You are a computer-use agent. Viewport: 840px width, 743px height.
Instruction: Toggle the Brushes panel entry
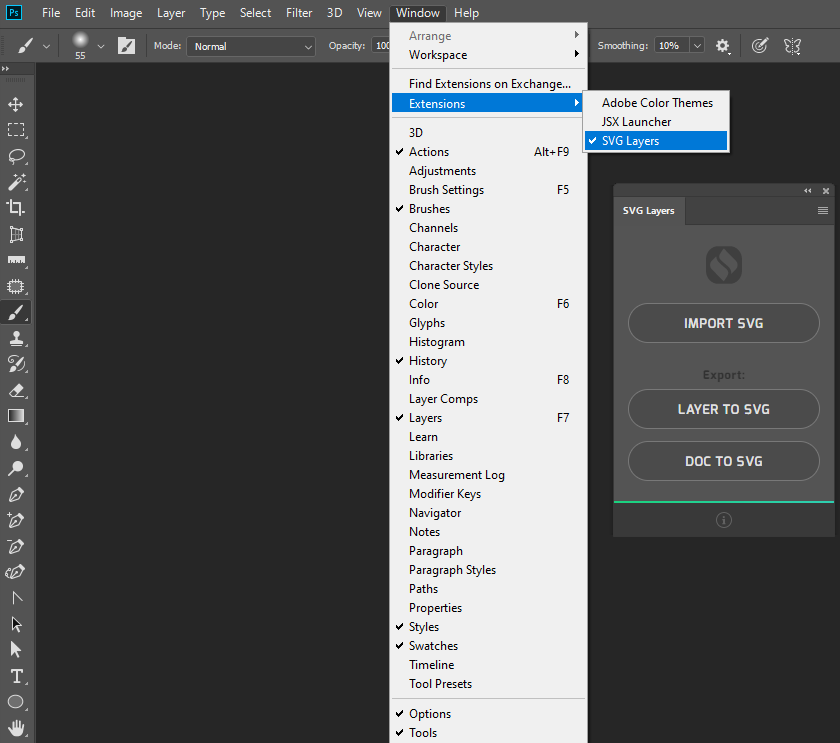(x=489, y=209)
